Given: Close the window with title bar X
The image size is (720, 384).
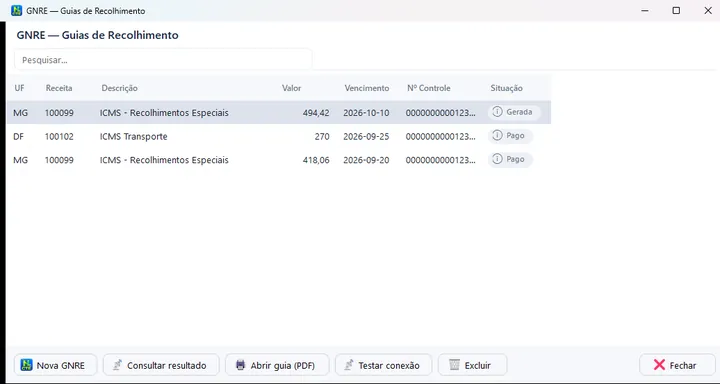Looking at the screenshot, I should (708, 11).
